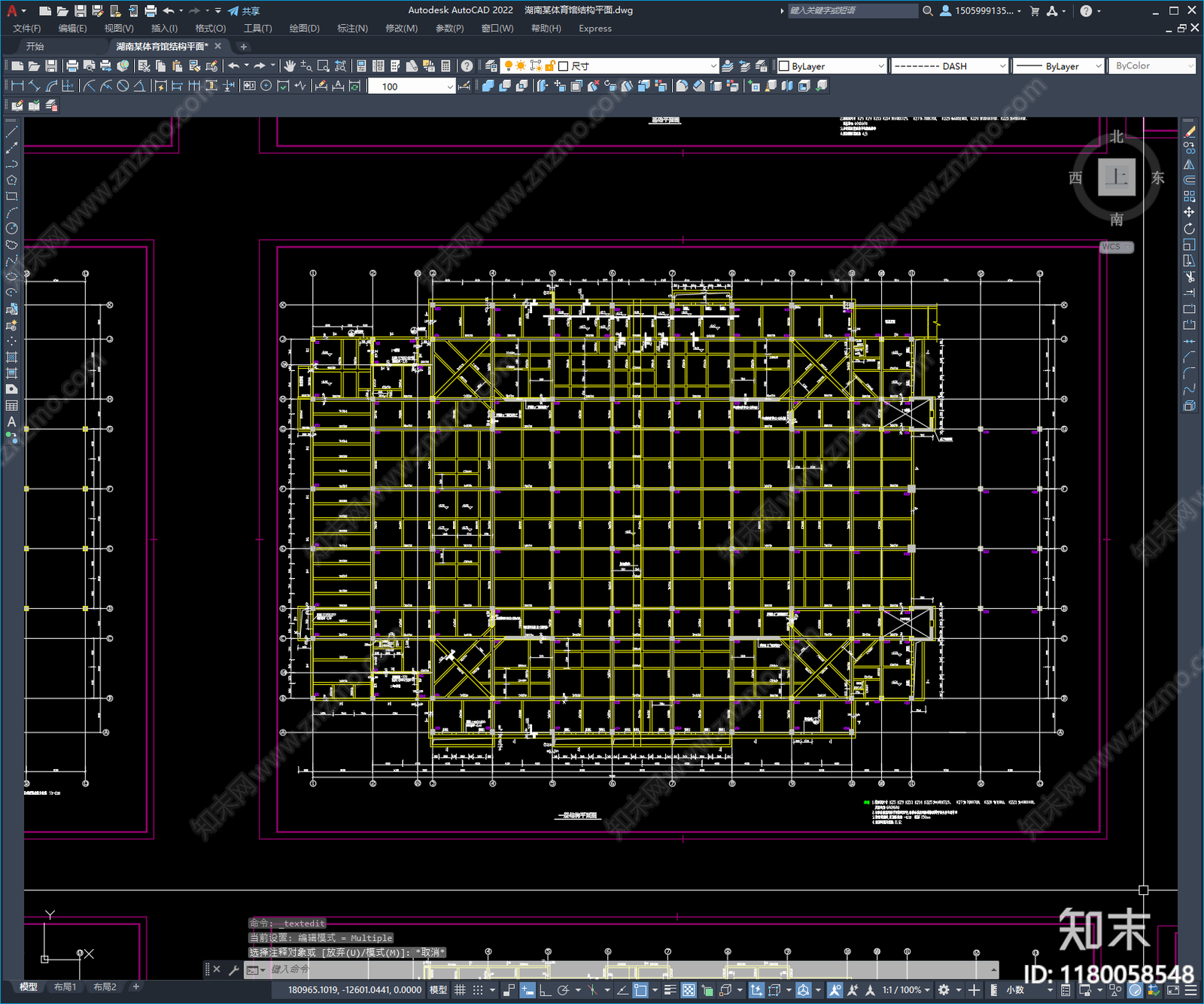Switch to the 布局1 layout tab
1204x1004 pixels.
(x=65, y=987)
